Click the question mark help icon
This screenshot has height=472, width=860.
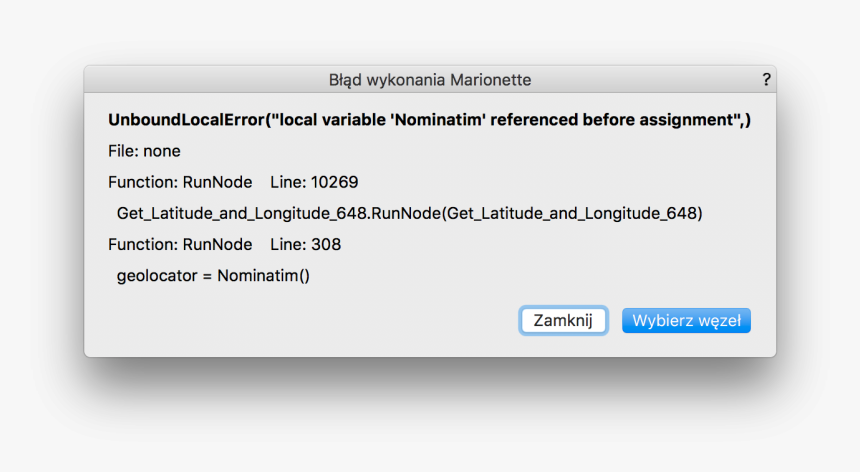(766, 79)
